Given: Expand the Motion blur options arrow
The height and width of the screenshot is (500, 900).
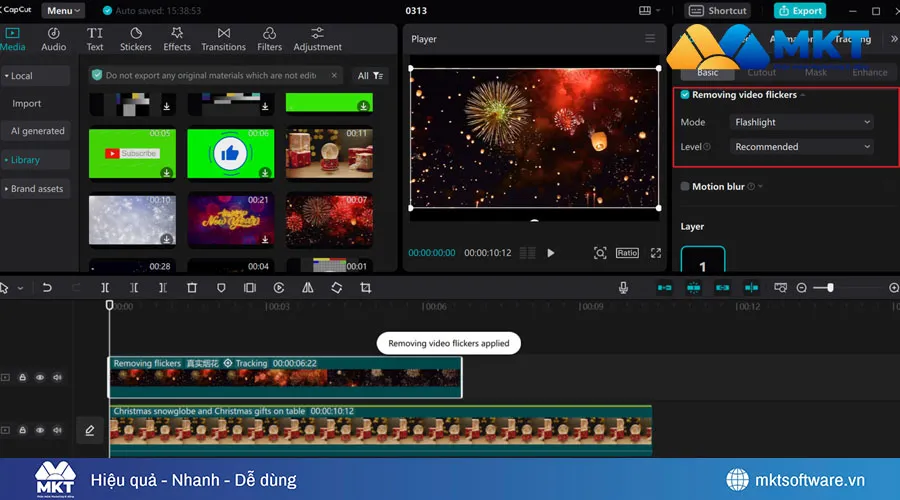Looking at the screenshot, I should tap(761, 186).
